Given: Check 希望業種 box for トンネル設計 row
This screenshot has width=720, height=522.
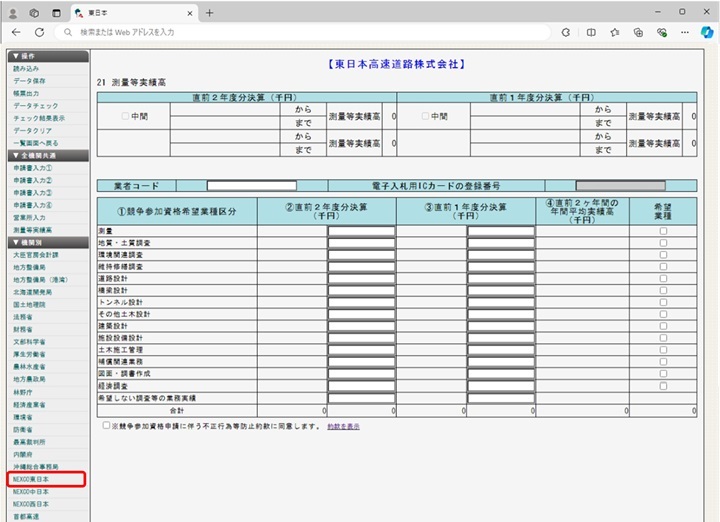Looking at the screenshot, I should 663,302.
